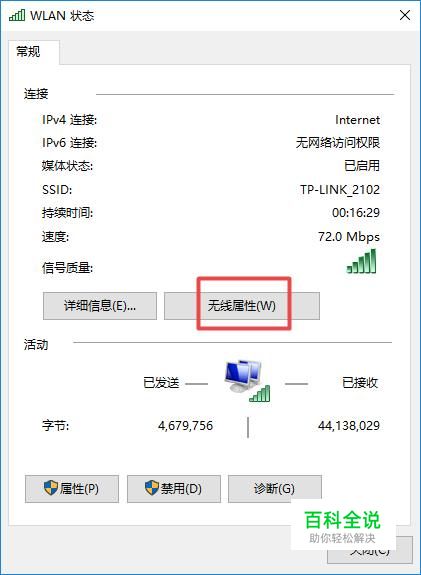This screenshot has width=421, height=575.
Task: Open 属性(P) properties
Action: pos(72,489)
